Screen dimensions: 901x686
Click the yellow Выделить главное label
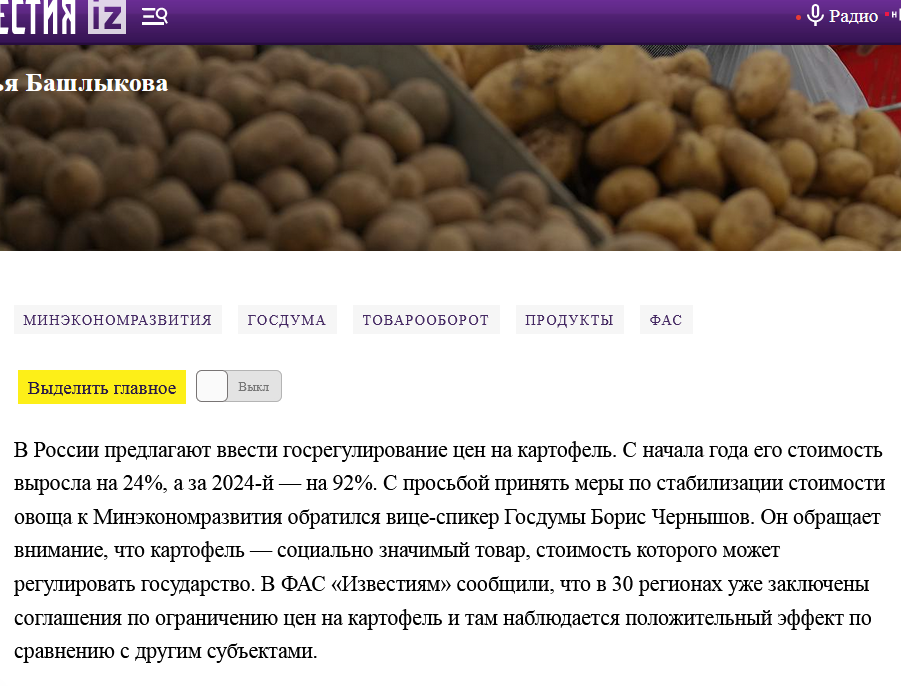click(x=102, y=387)
